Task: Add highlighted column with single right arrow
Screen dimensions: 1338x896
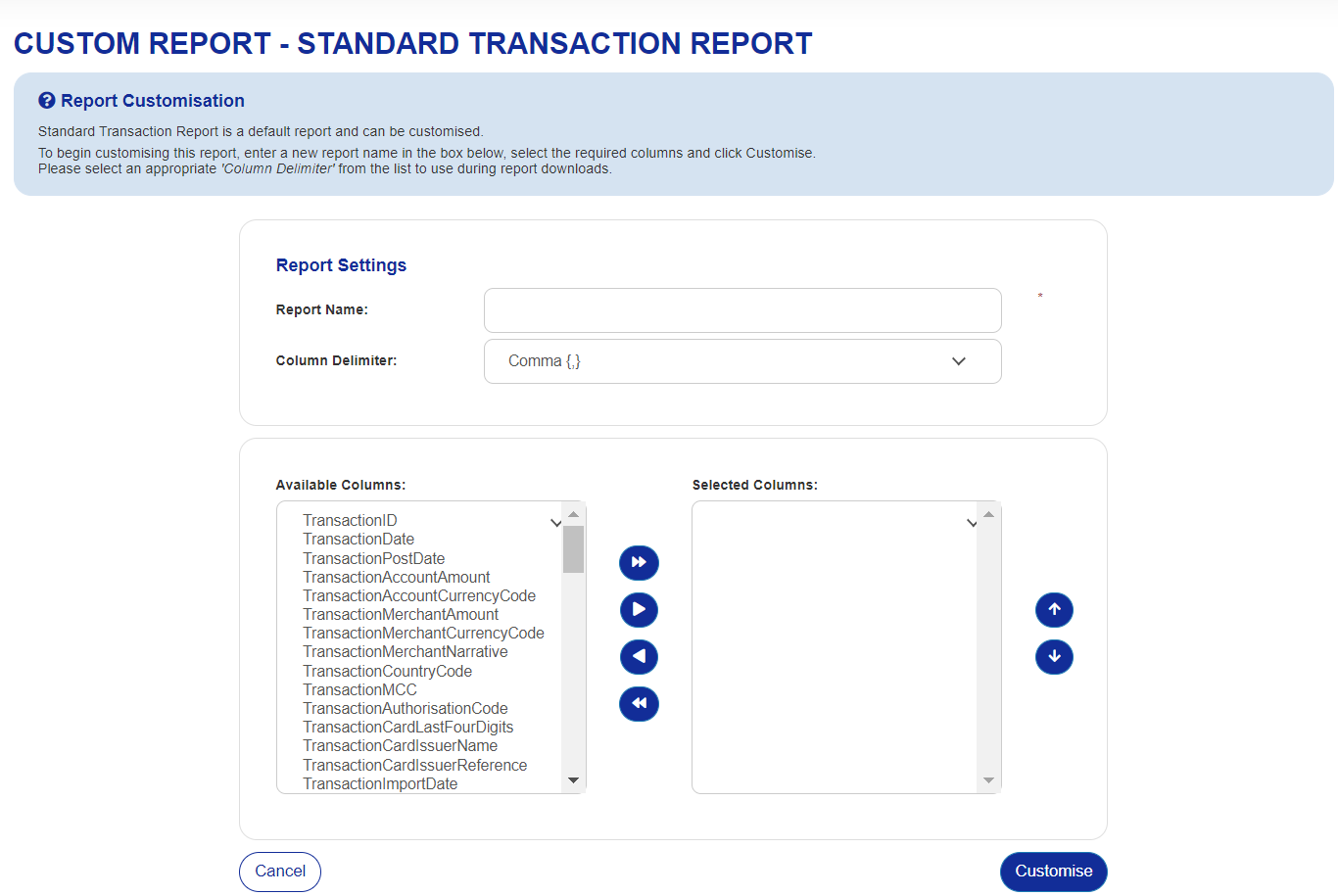Action: (x=639, y=610)
